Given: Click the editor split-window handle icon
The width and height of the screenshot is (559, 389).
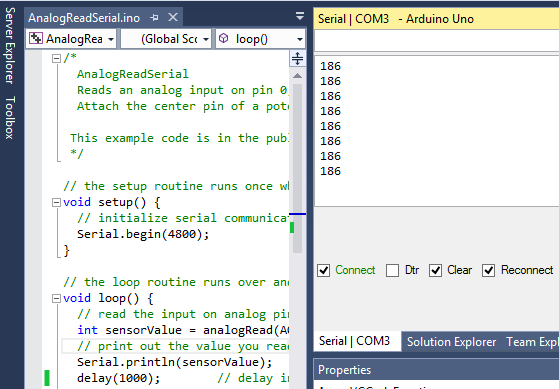Looking at the screenshot, I should point(297,58).
